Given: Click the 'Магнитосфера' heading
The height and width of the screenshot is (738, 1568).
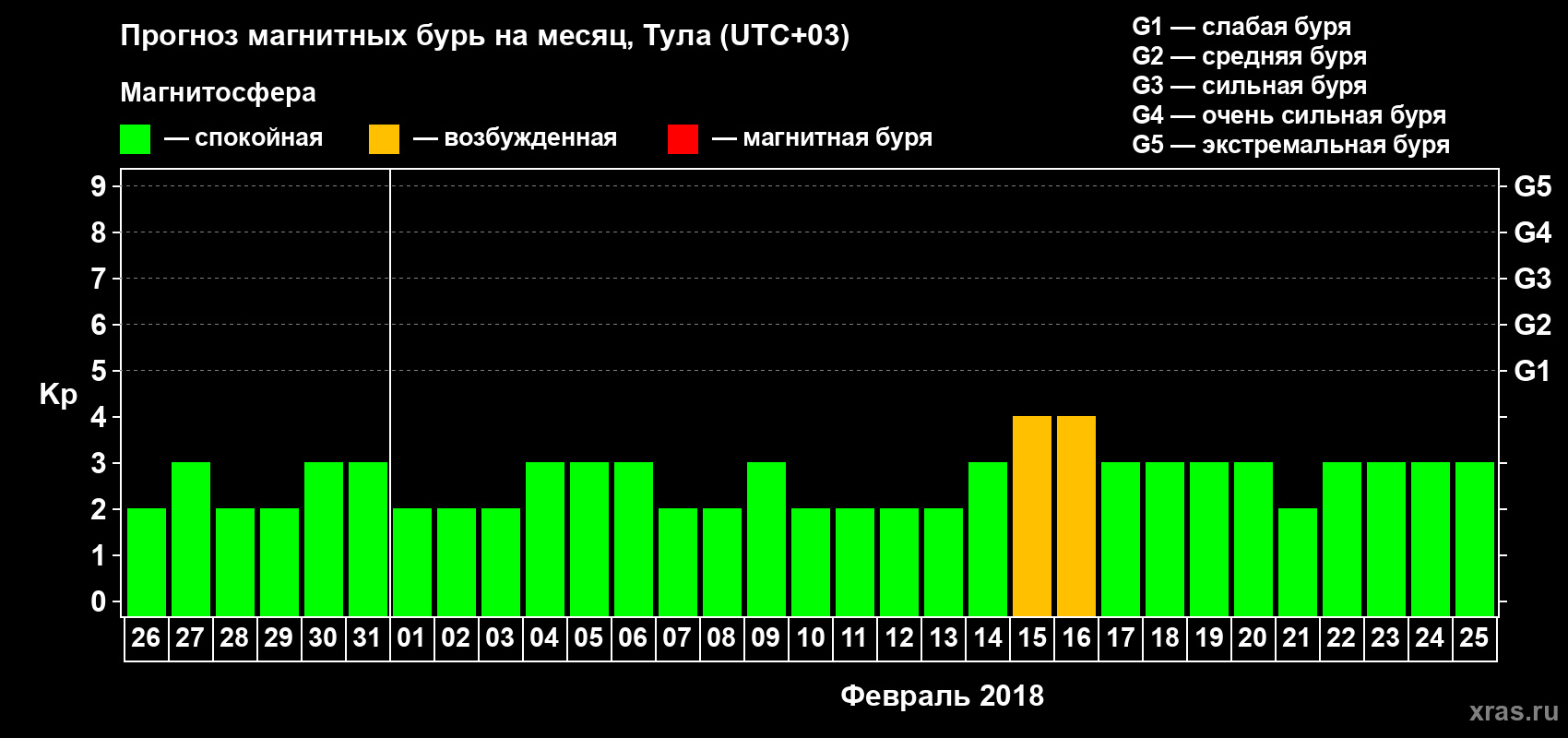Looking at the screenshot, I should point(218,93).
